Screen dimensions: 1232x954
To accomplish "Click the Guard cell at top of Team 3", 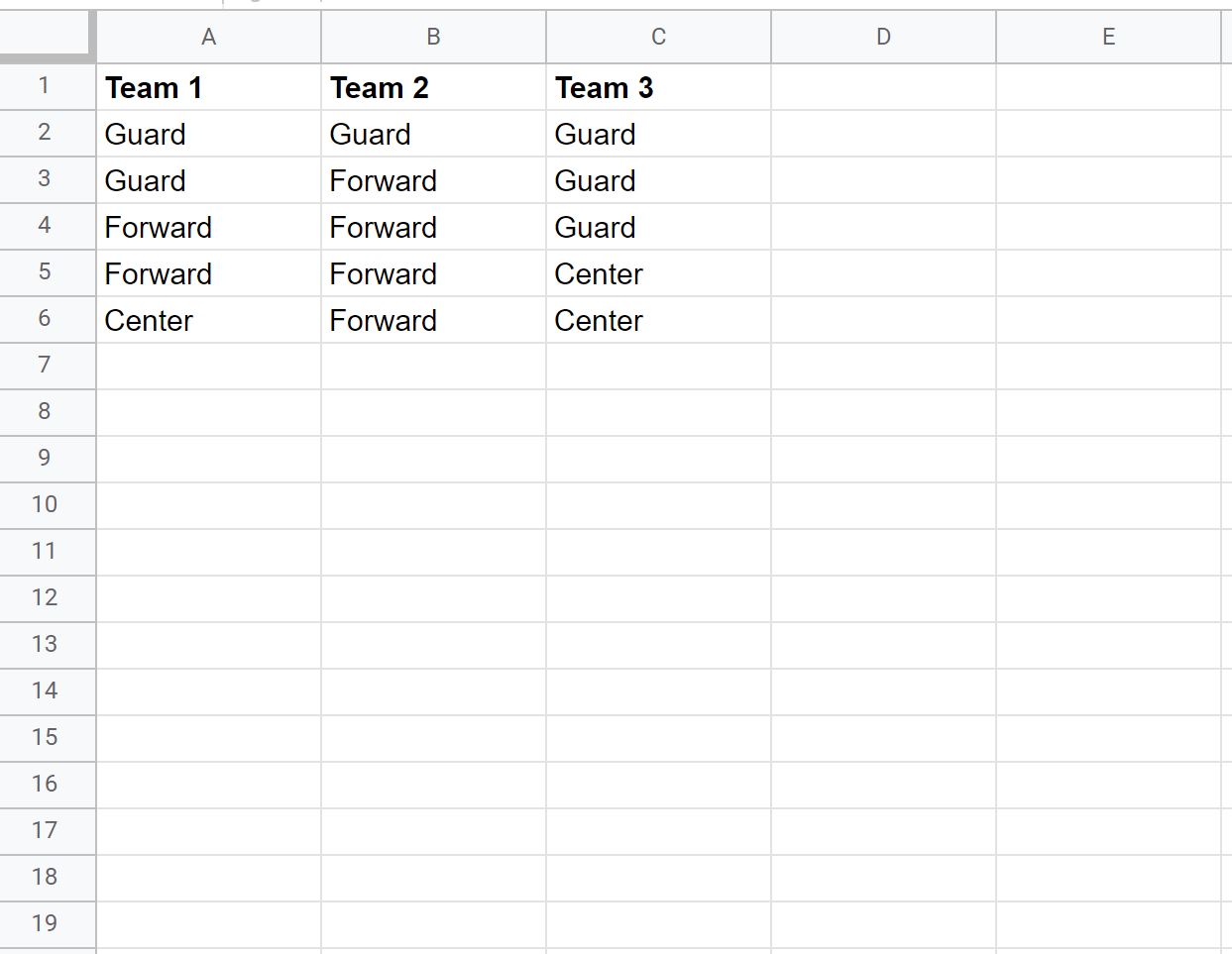I will pyautogui.click(x=657, y=134).
